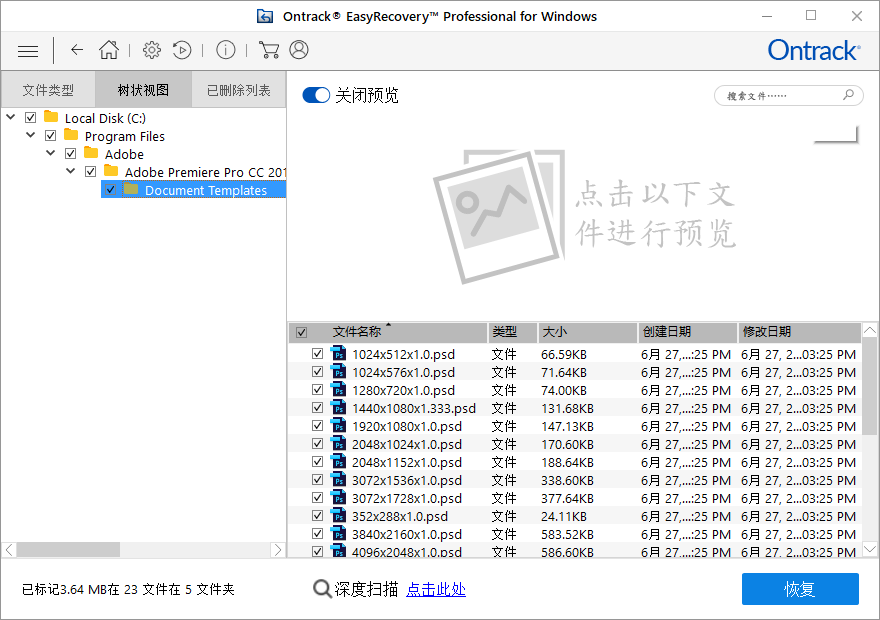Uncheck the Program Files checkbox
The image size is (880, 620).
pos(51,135)
